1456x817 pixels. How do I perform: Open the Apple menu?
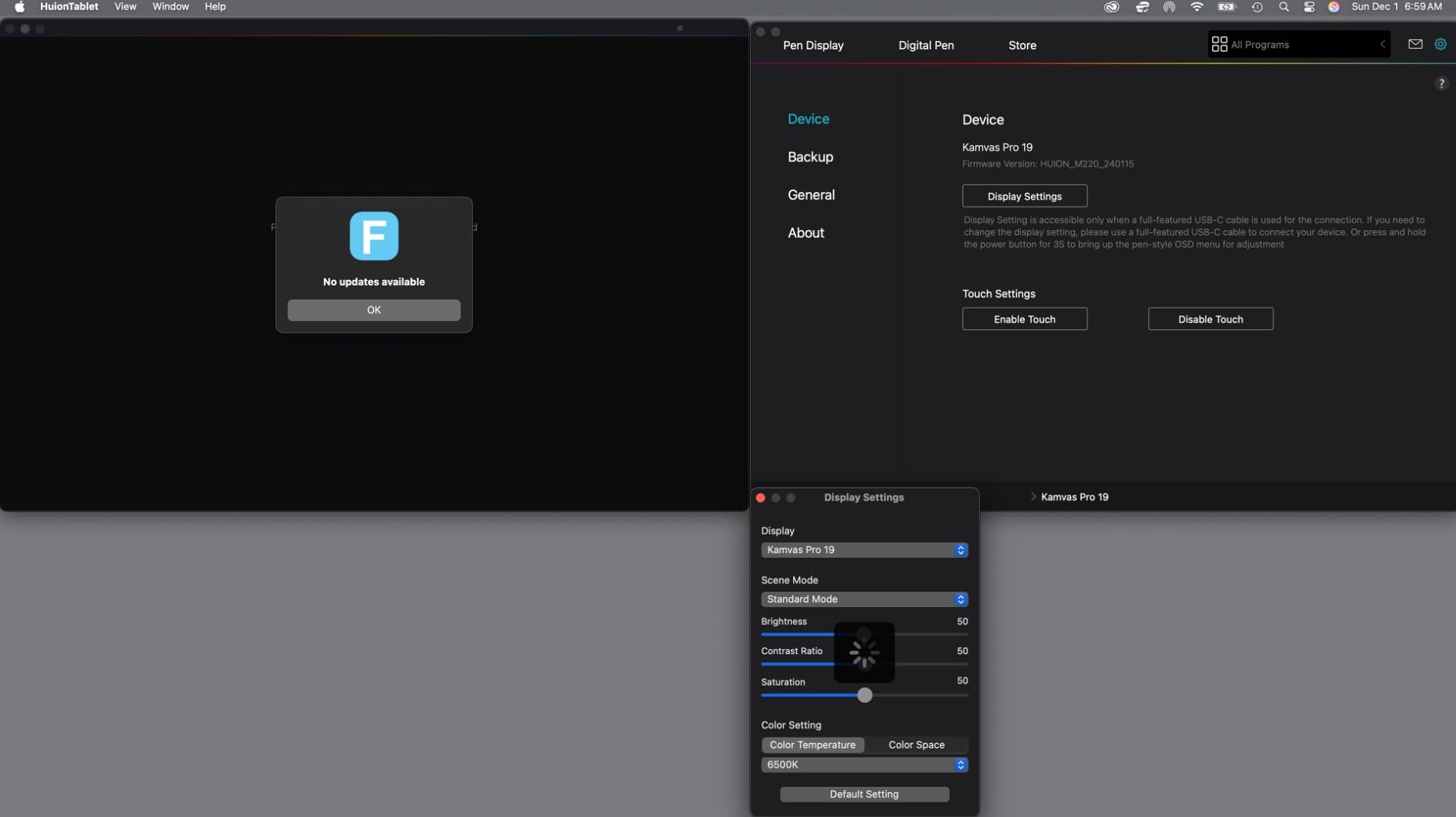click(x=19, y=7)
